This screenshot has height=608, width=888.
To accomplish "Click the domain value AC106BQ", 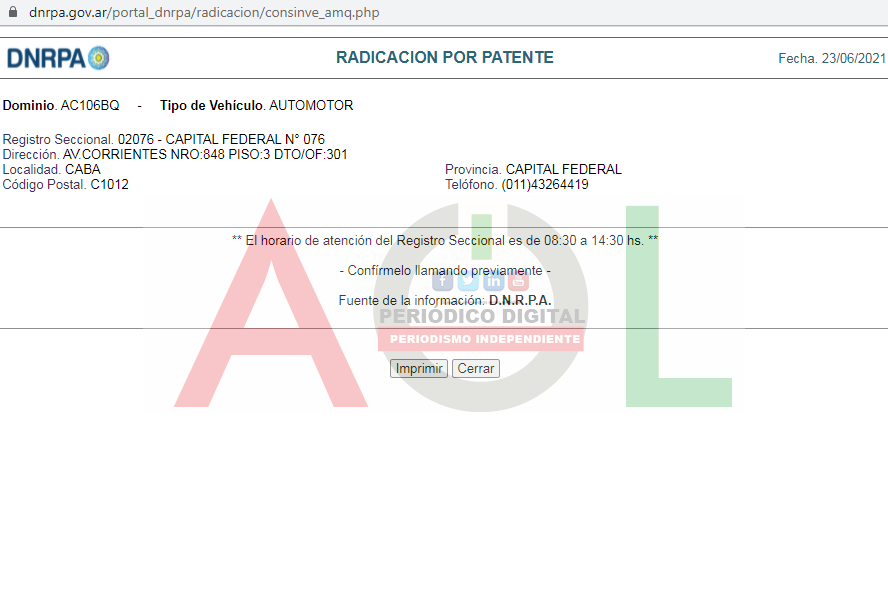I will click(90, 105).
